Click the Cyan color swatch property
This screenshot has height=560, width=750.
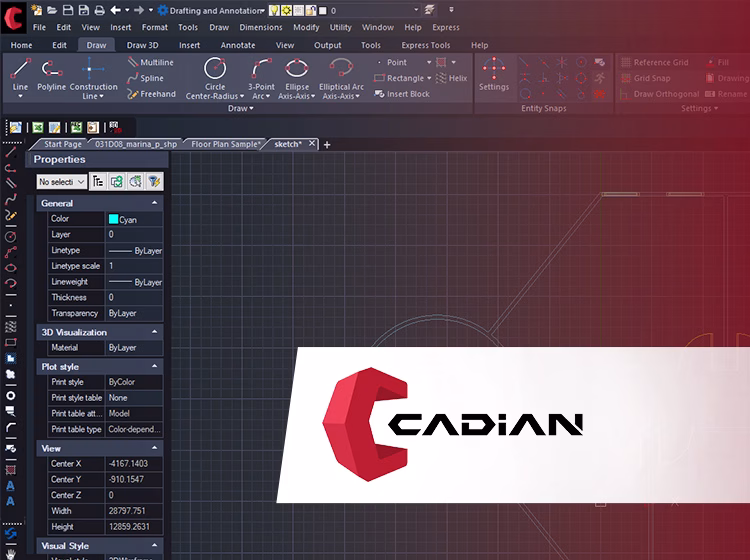(113, 219)
